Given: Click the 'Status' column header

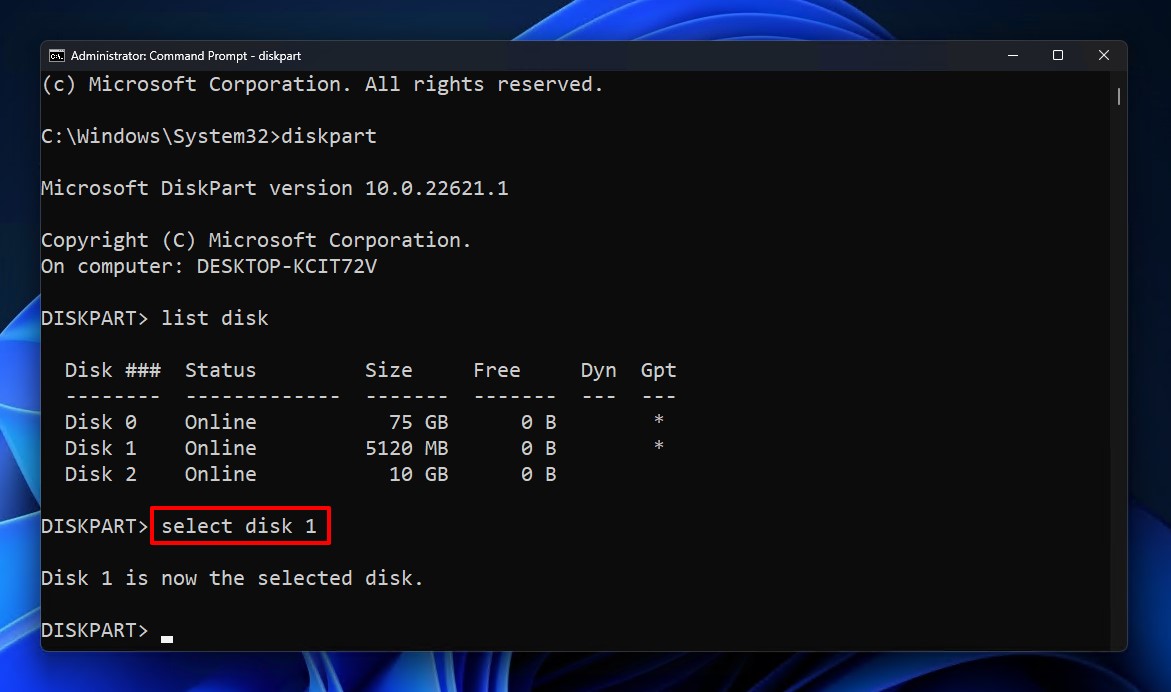Looking at the screenshot, I should [x=220, y=370].
